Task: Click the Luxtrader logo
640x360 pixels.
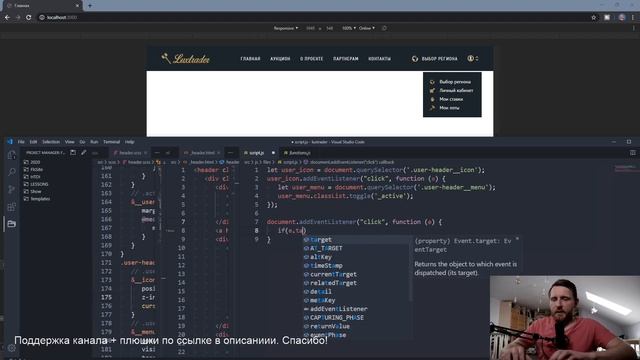Action: 185,59
